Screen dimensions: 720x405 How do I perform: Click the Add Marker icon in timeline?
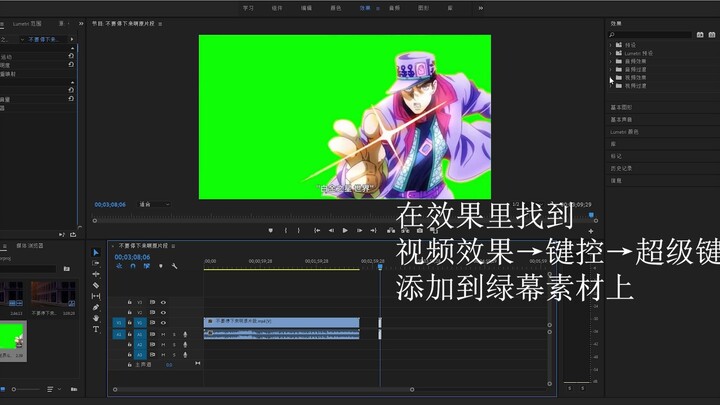click(161, 266)
